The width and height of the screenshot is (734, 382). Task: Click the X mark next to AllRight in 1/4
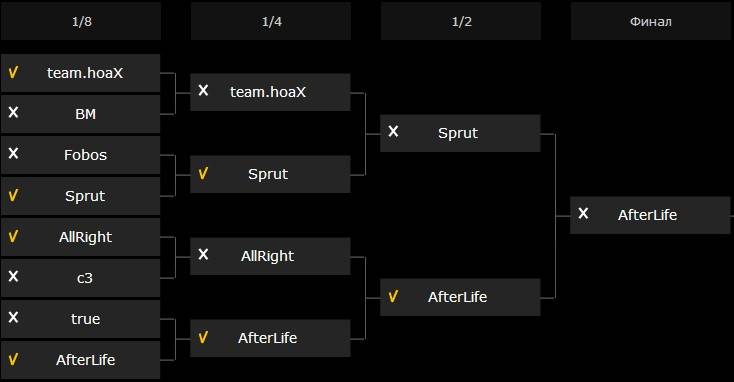click(x=203, y=255)
